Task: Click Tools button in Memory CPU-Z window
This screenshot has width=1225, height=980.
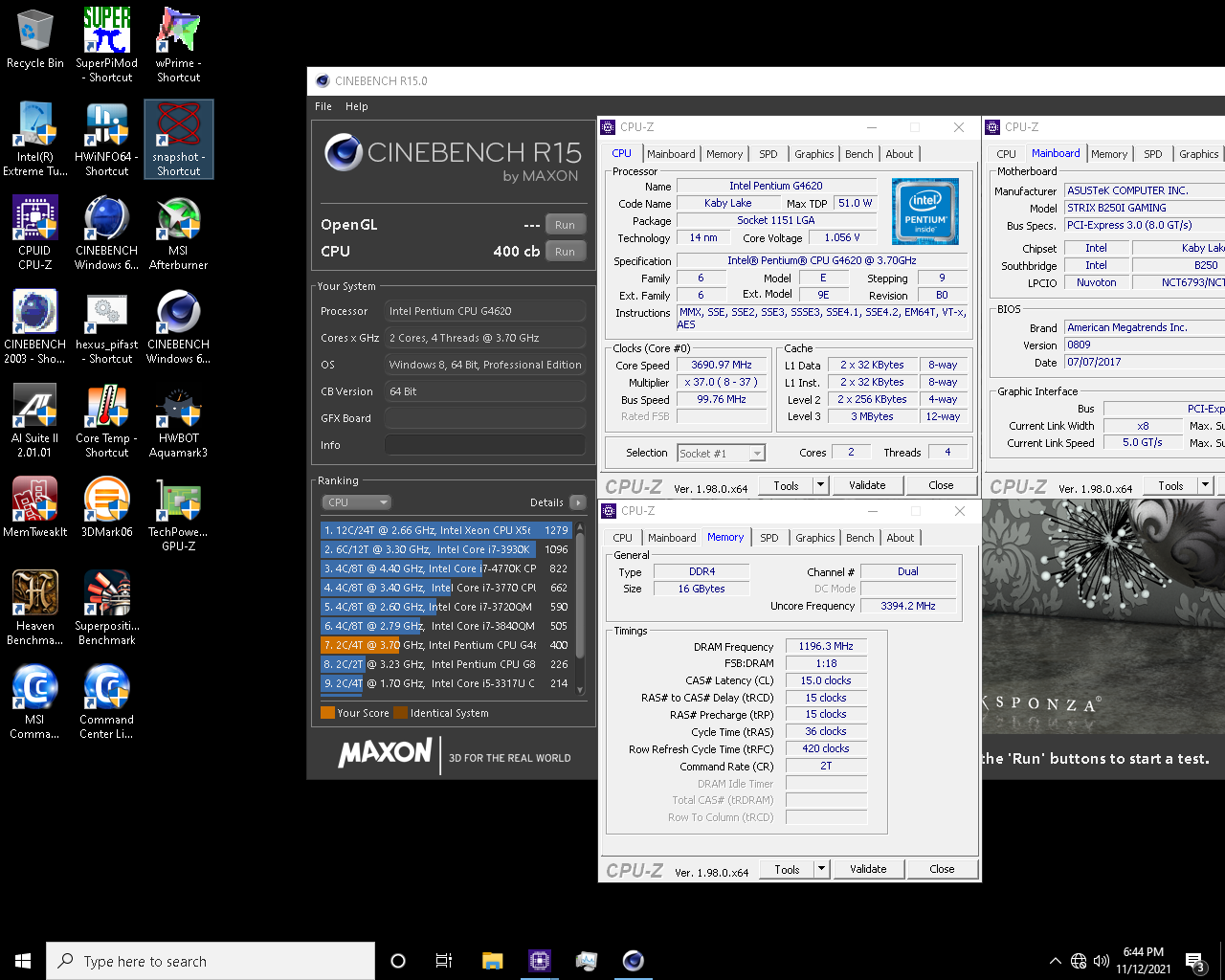Action: (787, 869)
